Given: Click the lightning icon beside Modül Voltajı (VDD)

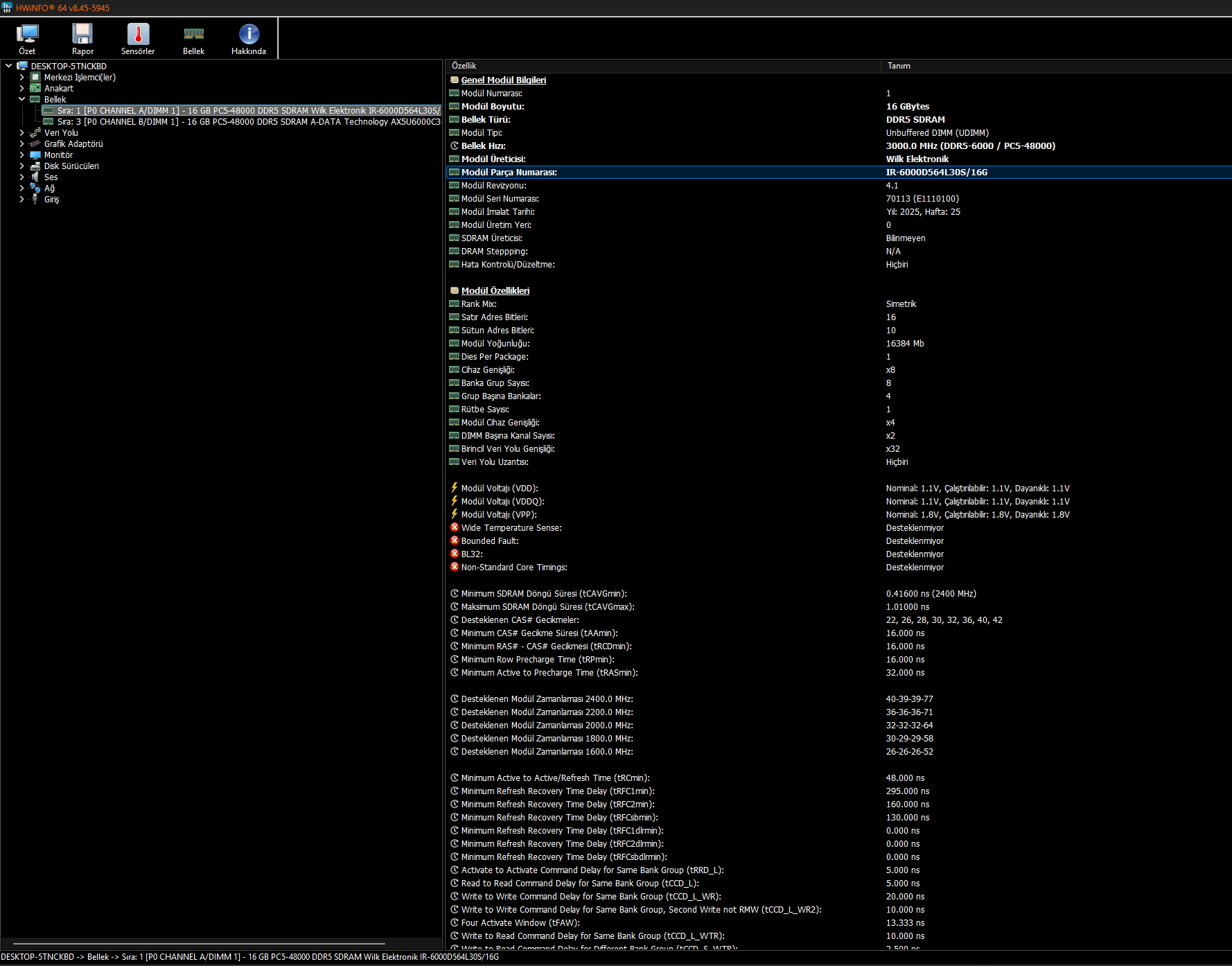Looking at the screenshot, I should (455, 488).
